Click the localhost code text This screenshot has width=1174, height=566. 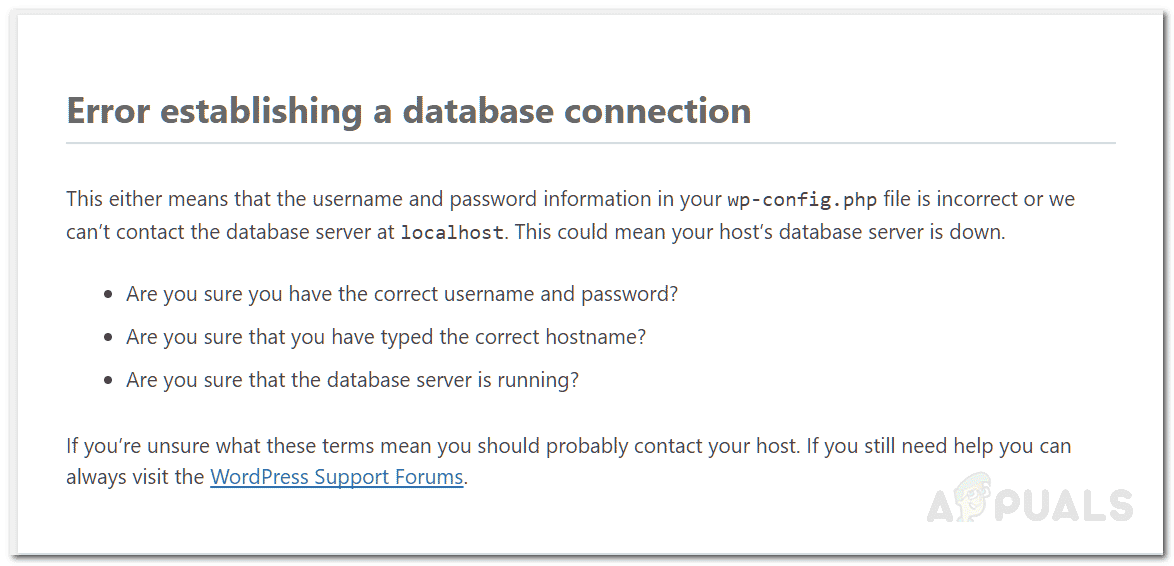452,232
